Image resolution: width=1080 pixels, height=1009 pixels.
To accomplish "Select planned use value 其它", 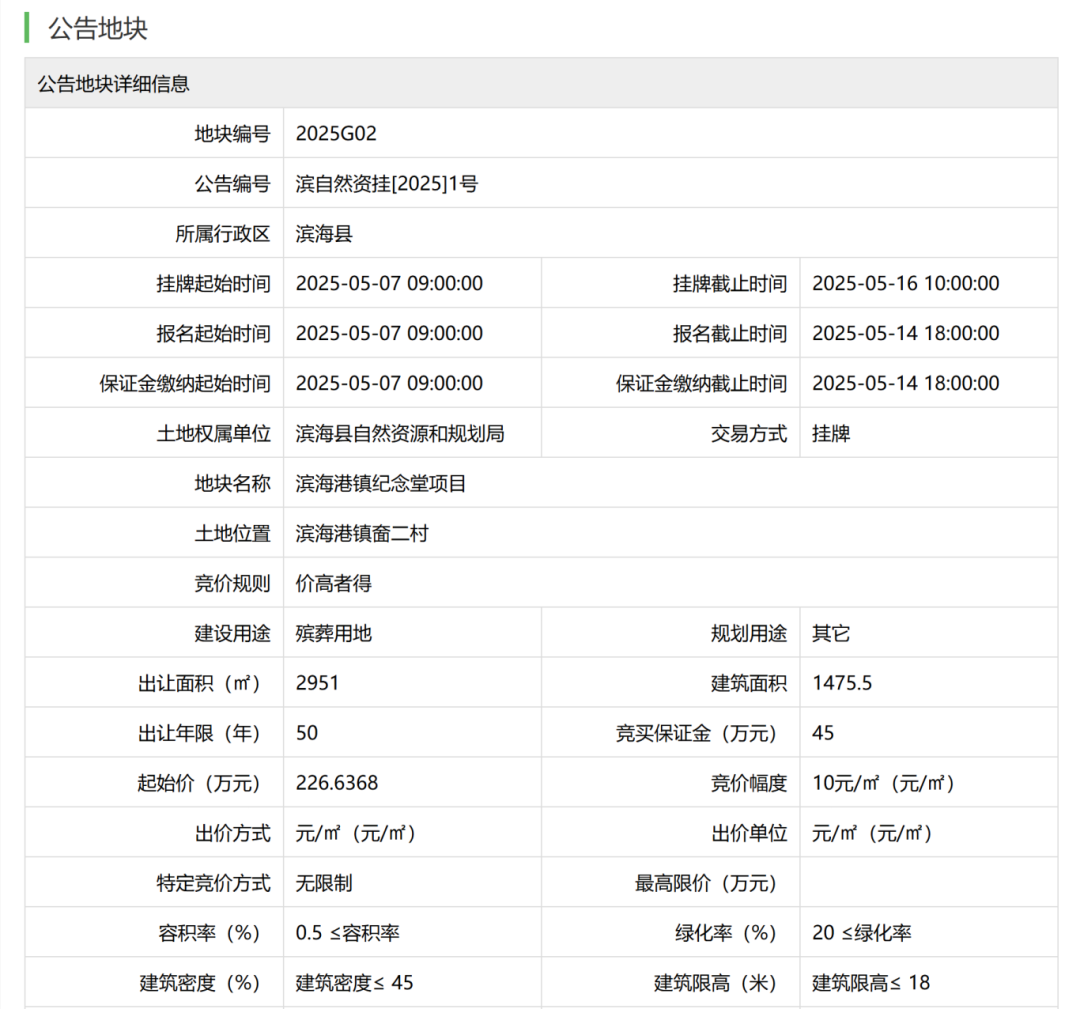I will click(x=831, y=634).
